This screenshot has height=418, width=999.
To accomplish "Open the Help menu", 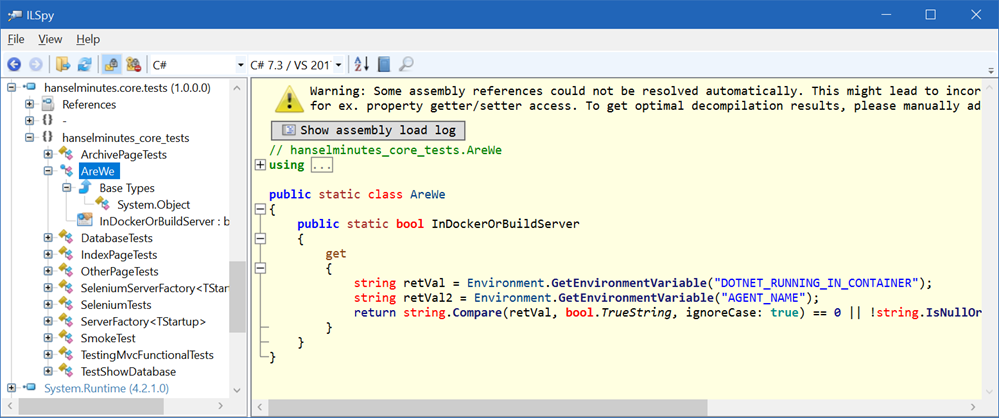I will [88, 40].
